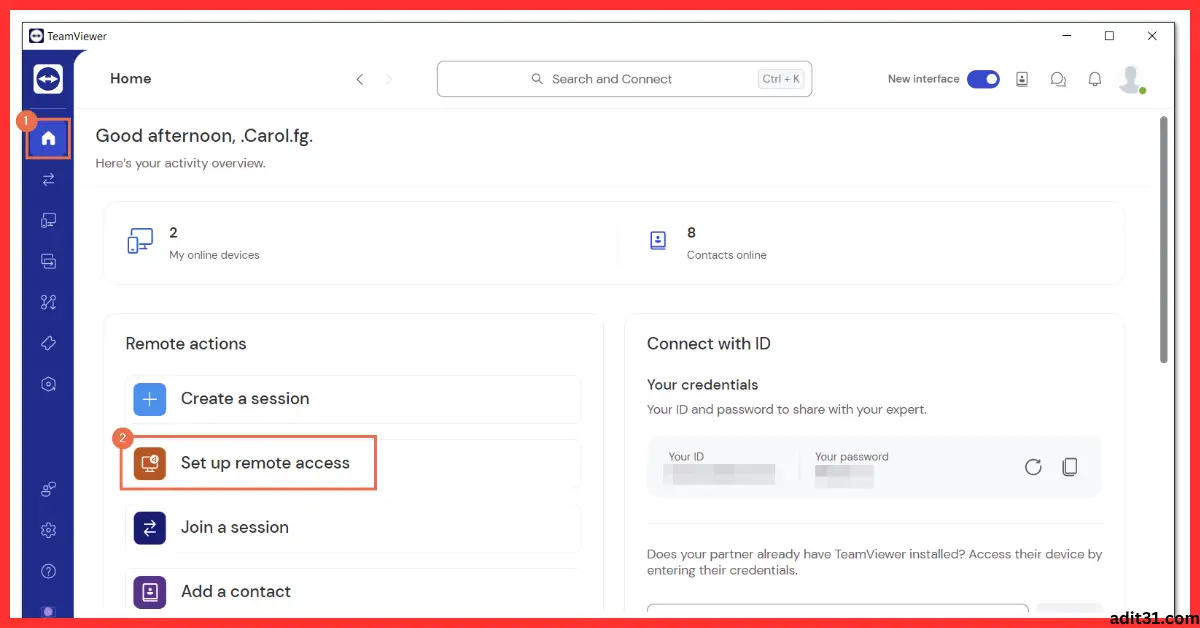1200x628 pixels.
Task: Click the vertical scrollbar
Action: tap(1163, 240)
